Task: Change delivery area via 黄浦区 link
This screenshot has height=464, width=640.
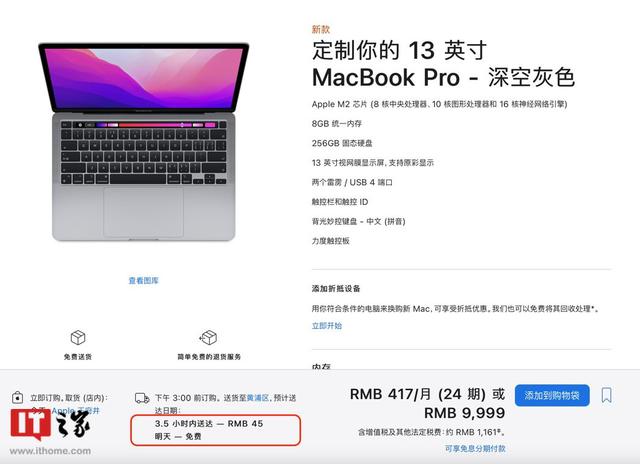Action: [x=258, y=397]
